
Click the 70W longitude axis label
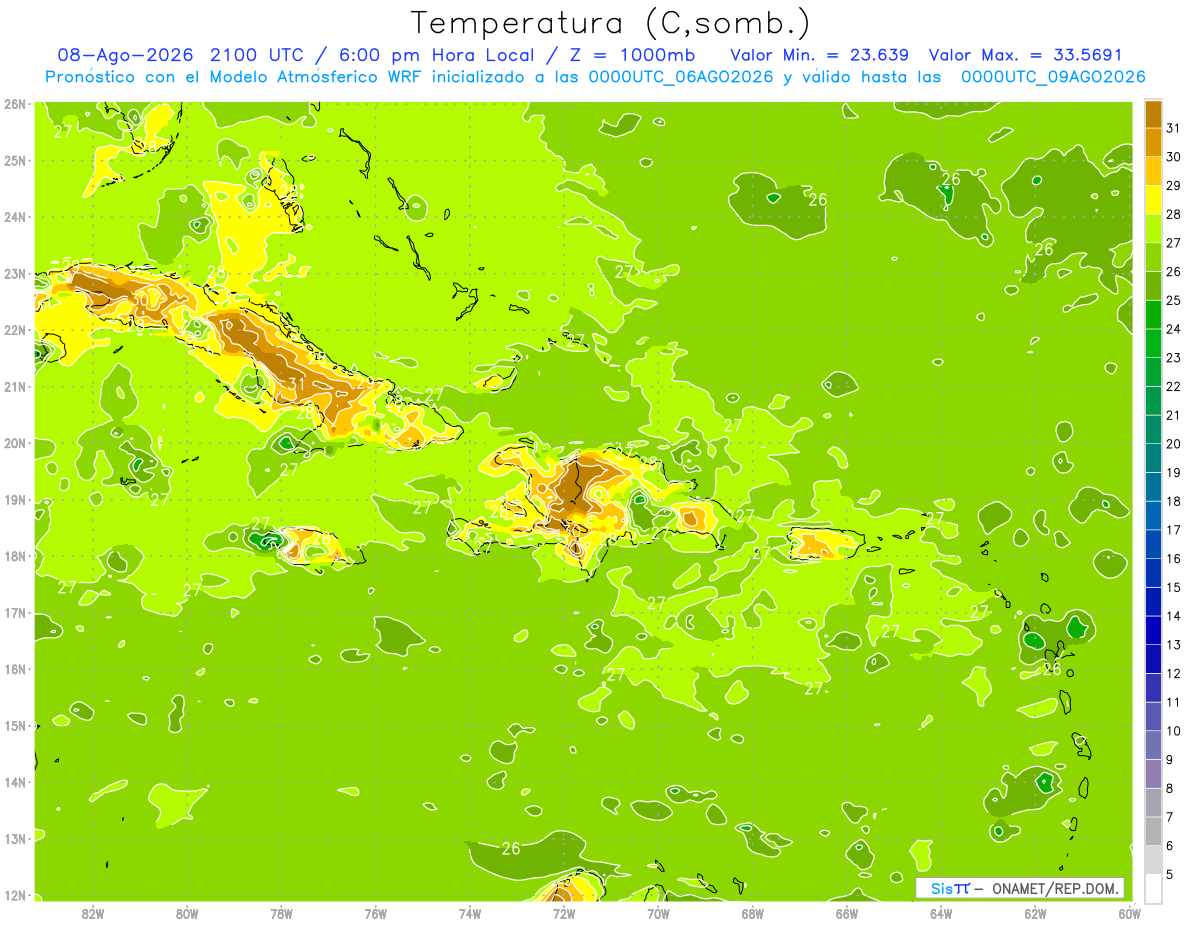pos(658,913)
